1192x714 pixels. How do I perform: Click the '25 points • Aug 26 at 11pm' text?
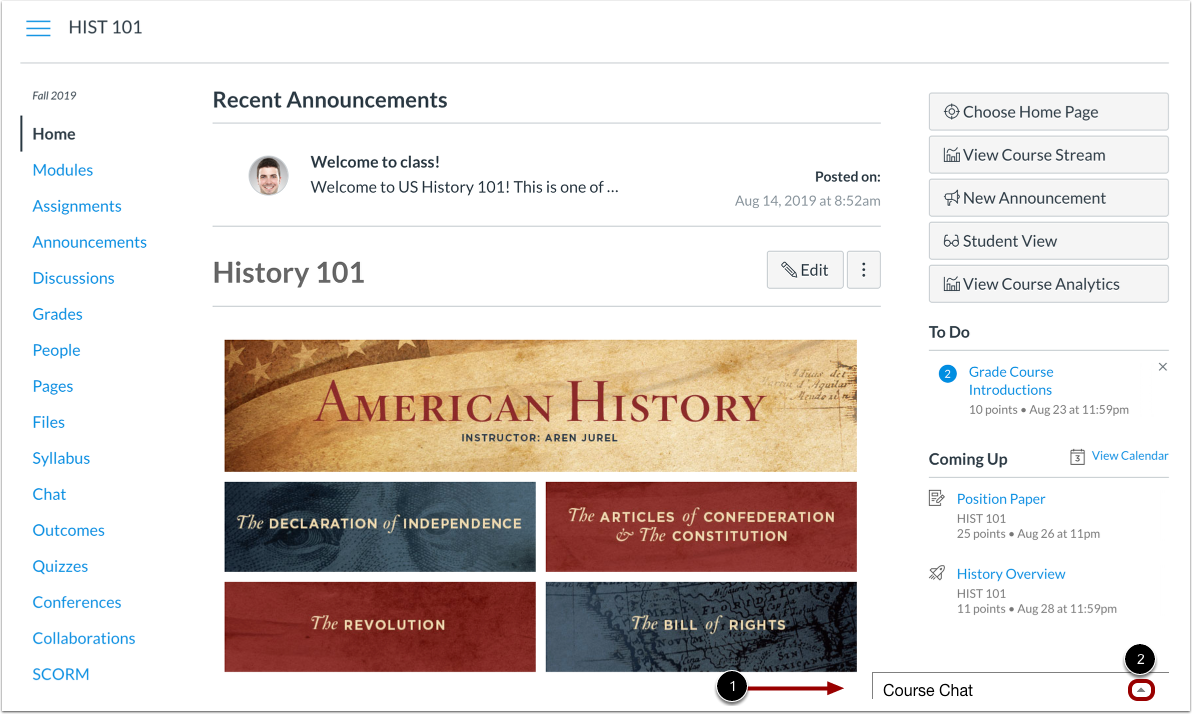1028,534
